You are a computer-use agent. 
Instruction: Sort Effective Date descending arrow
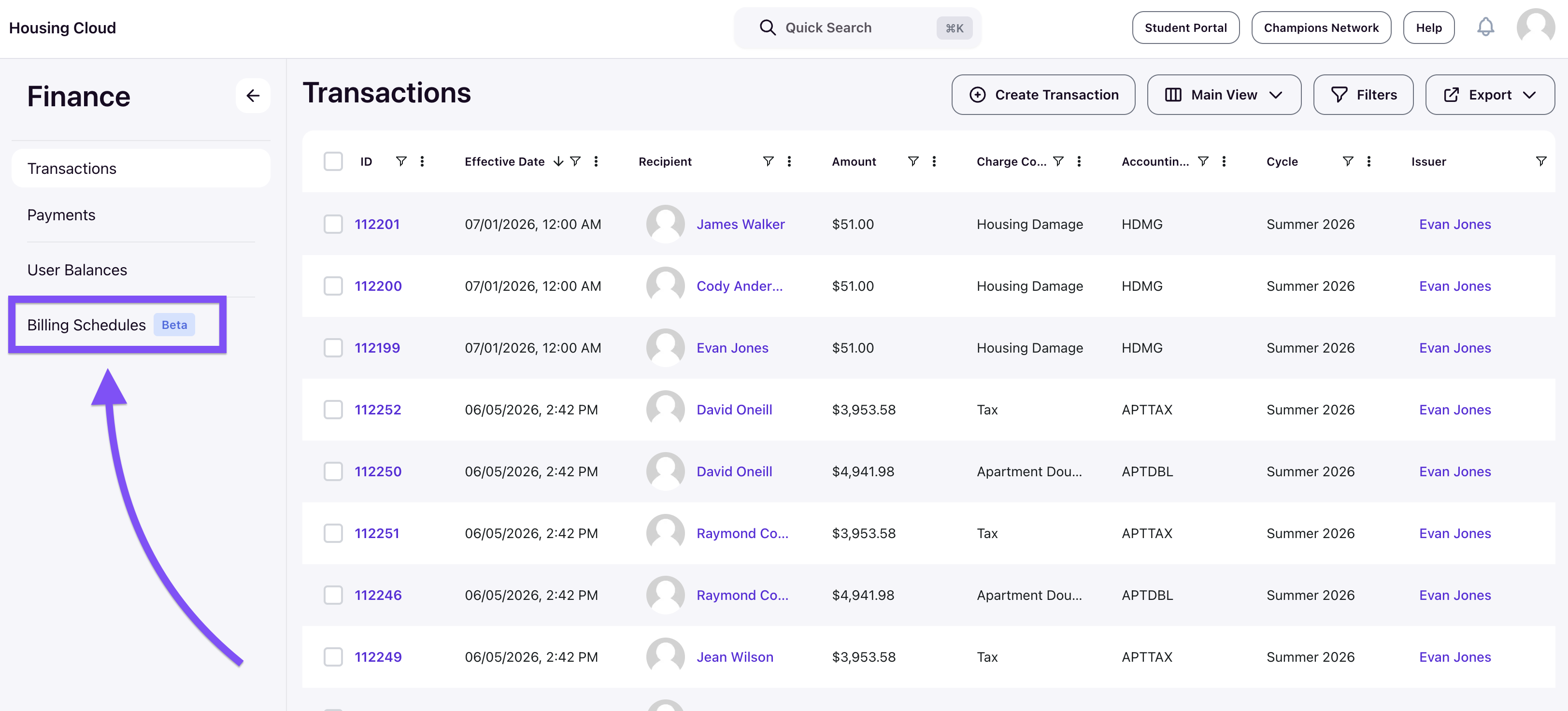pyautogui.click(x=558, y=161)
